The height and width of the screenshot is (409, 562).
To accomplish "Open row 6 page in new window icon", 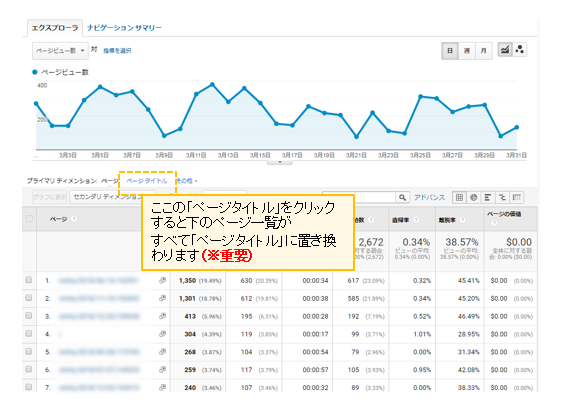I will coord(162,370).
